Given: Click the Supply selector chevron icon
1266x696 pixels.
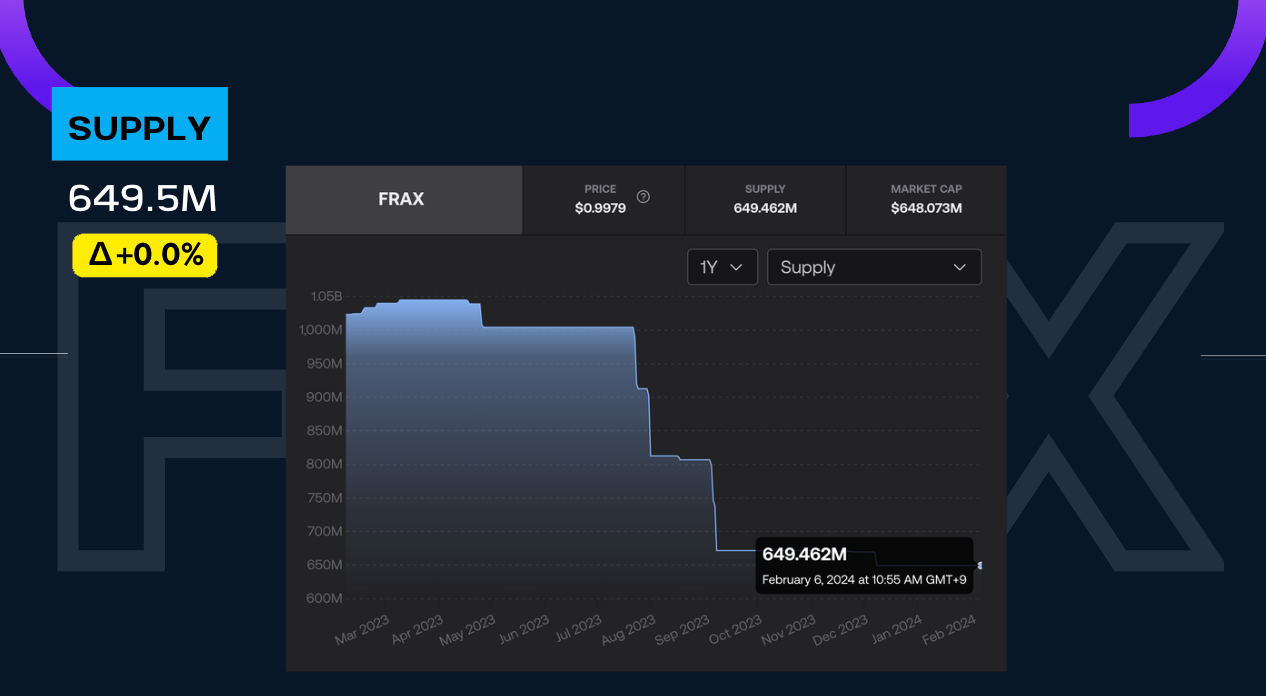Looking at the screenshot, I should point(958,267).
